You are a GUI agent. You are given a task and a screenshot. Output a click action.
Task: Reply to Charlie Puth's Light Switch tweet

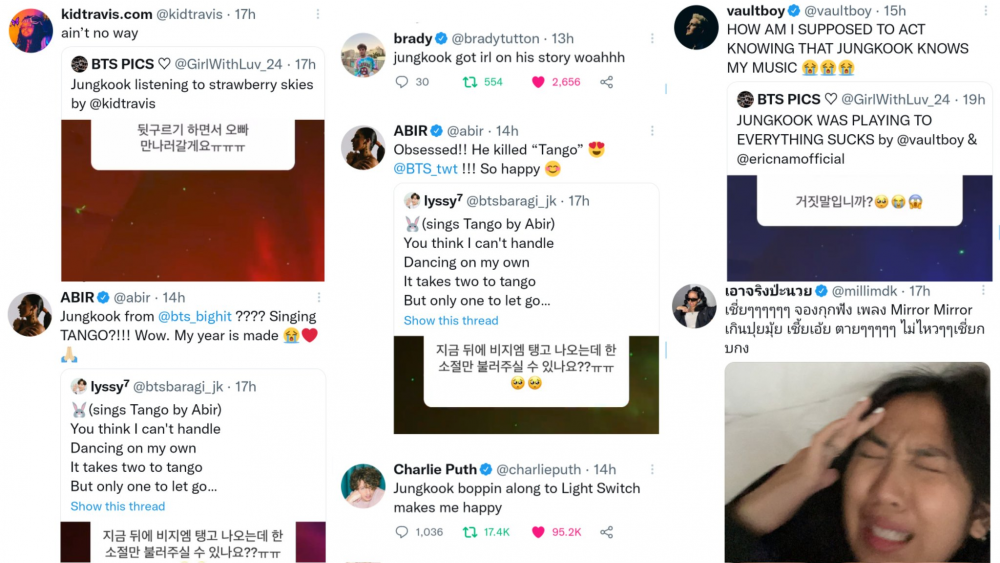(x=402, y=532)
